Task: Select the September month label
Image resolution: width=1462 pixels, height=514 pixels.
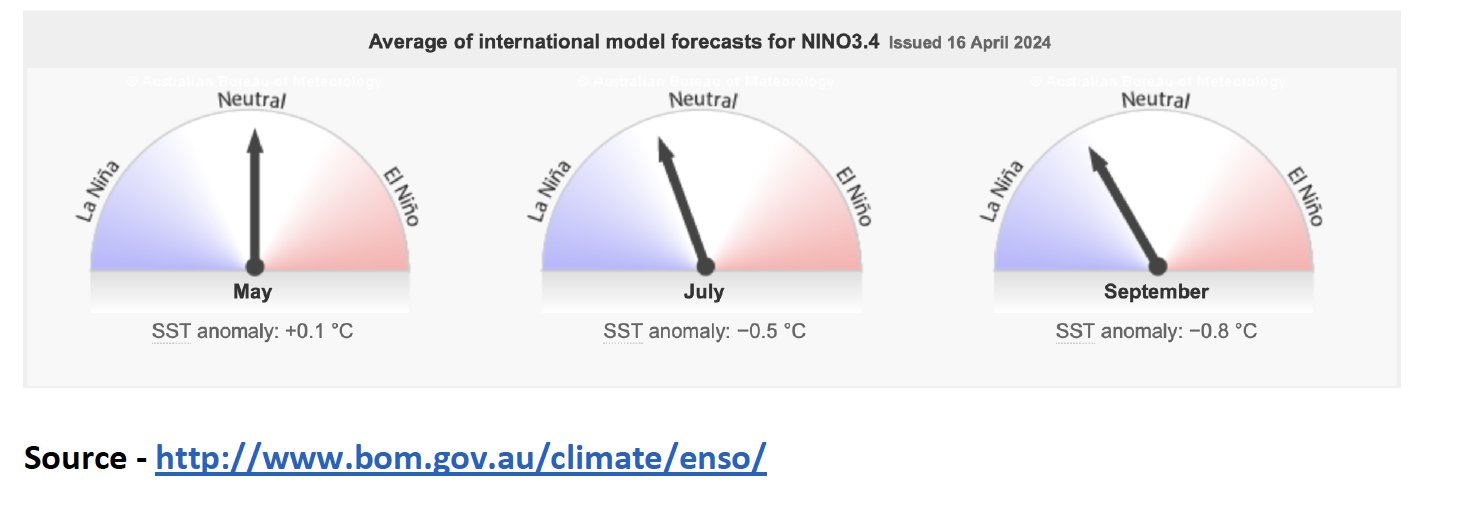Action: [x=1156, y=292]
